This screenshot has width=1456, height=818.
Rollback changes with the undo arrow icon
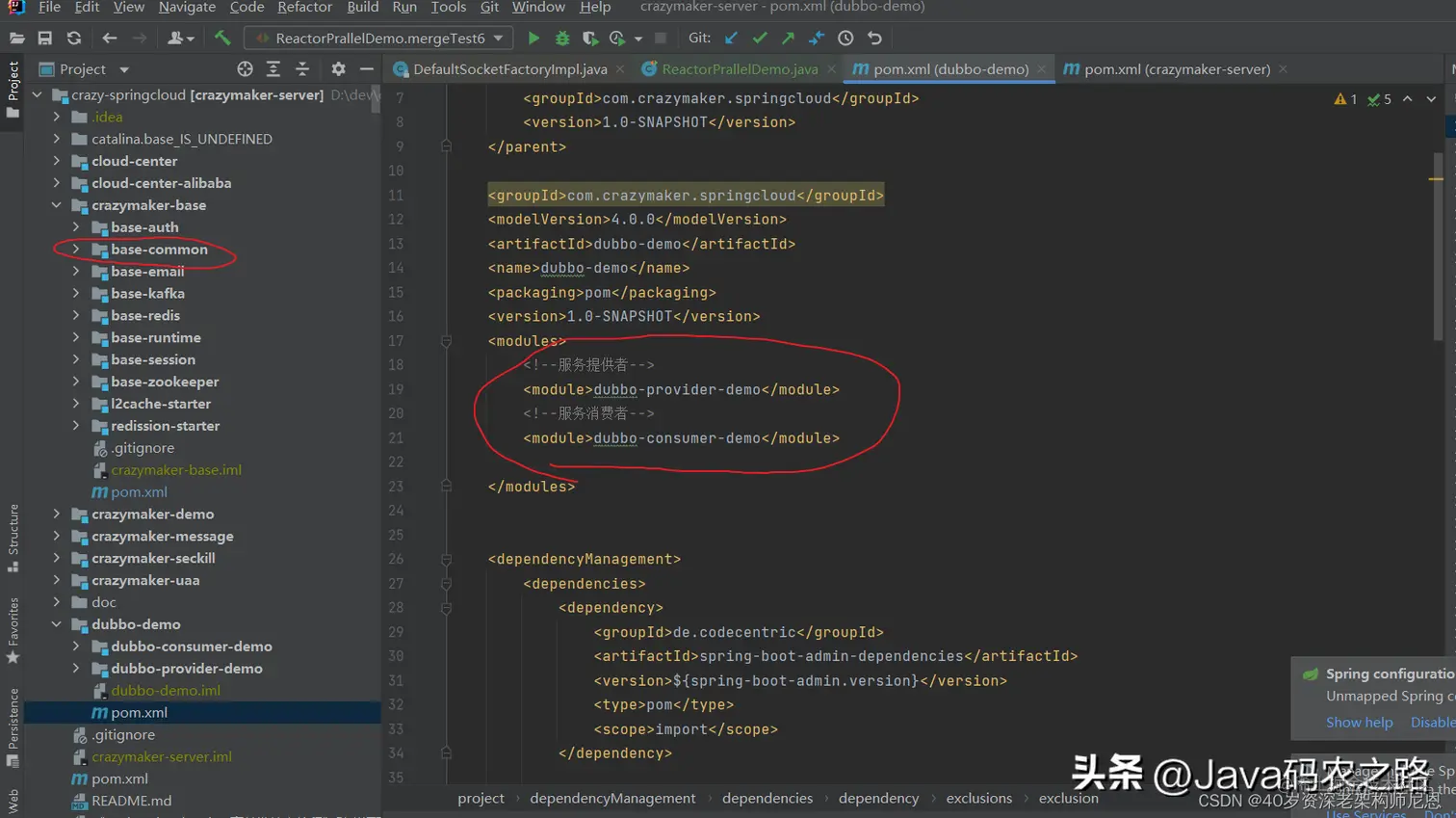874,39
